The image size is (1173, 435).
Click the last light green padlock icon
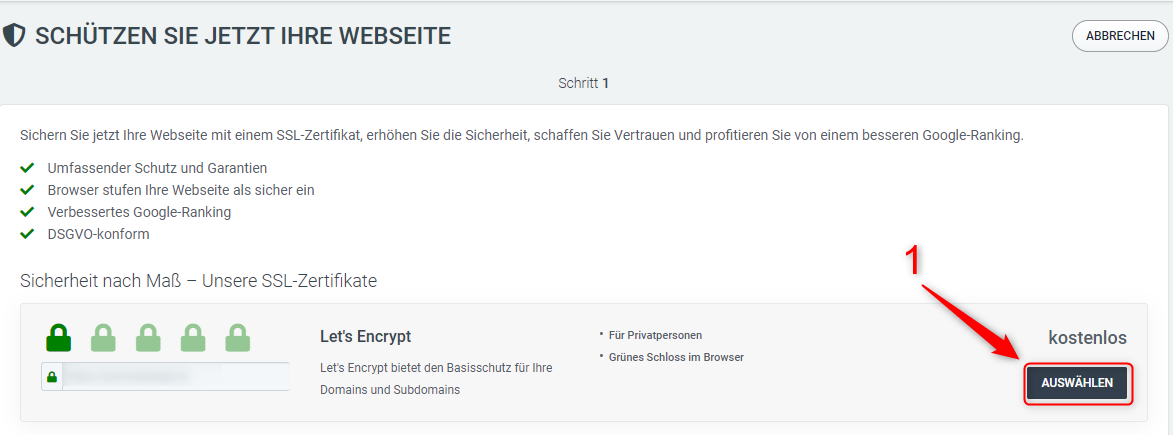click(237, 337)
